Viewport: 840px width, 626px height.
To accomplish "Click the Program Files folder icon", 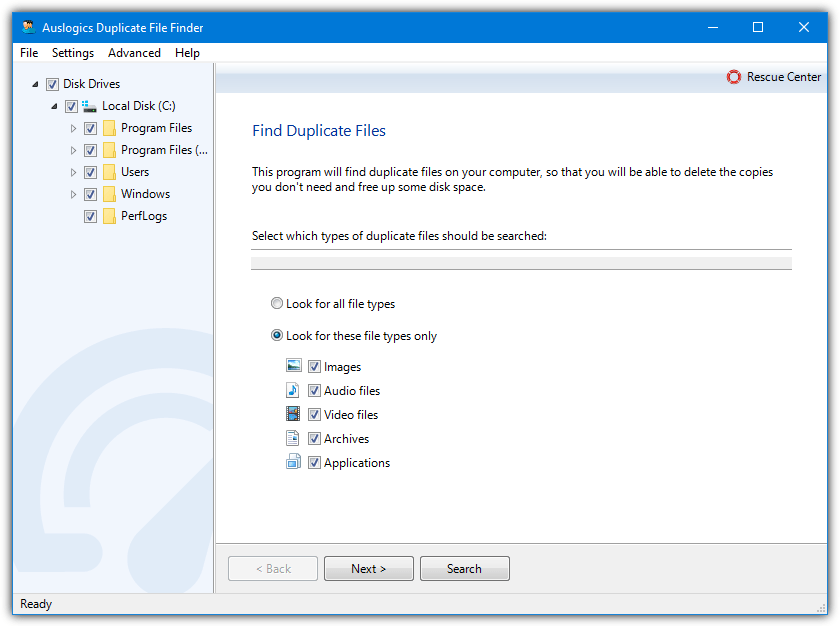I will click(x=109, y=128).
